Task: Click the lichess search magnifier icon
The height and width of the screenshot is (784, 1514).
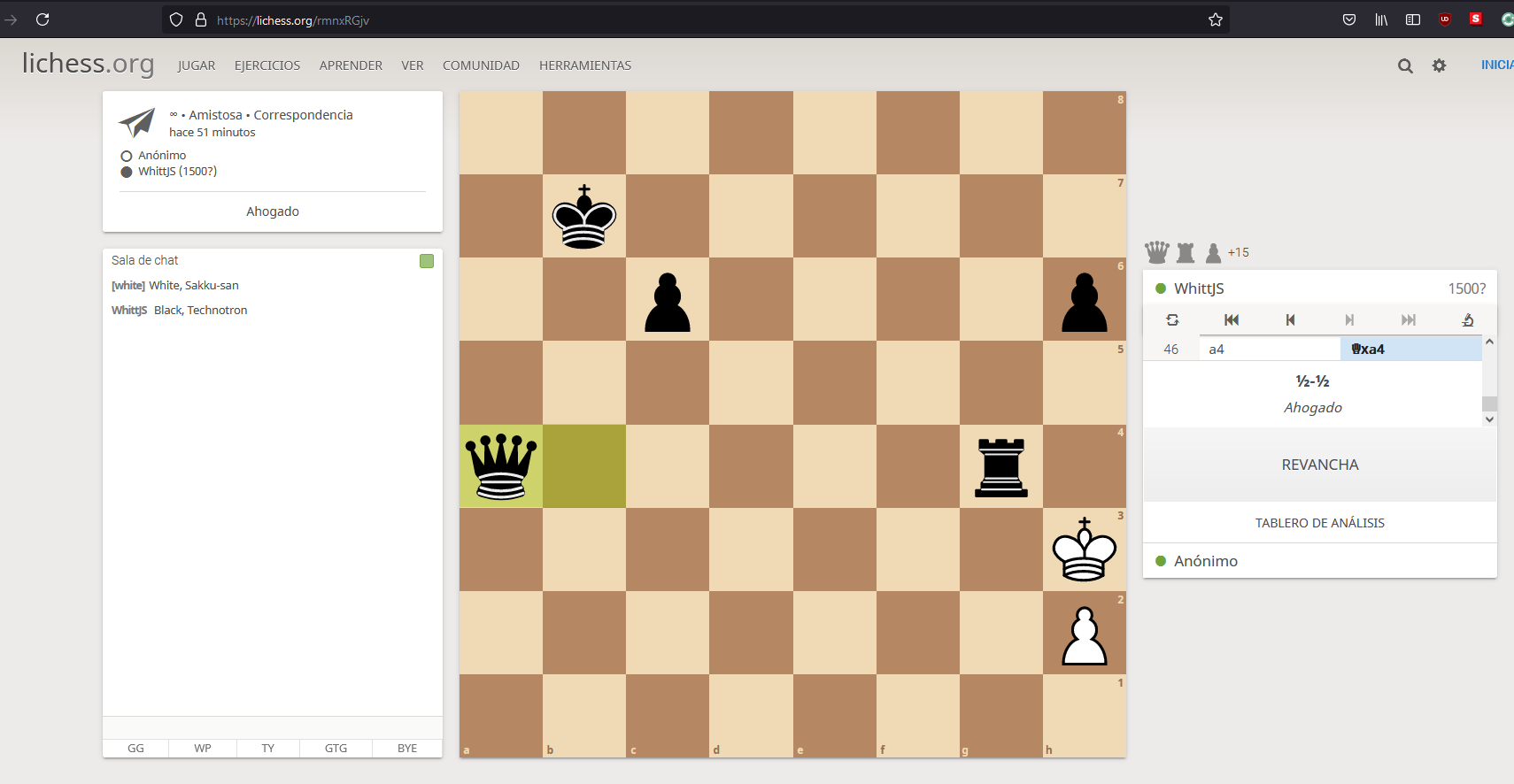Action: tap(1405, 65)
